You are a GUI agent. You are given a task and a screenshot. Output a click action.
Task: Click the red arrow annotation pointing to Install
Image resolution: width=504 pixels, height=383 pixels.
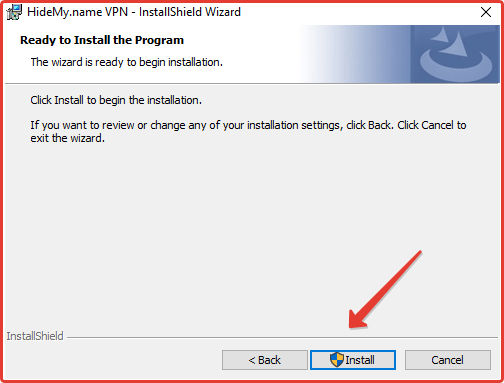(x=385, y=290)
